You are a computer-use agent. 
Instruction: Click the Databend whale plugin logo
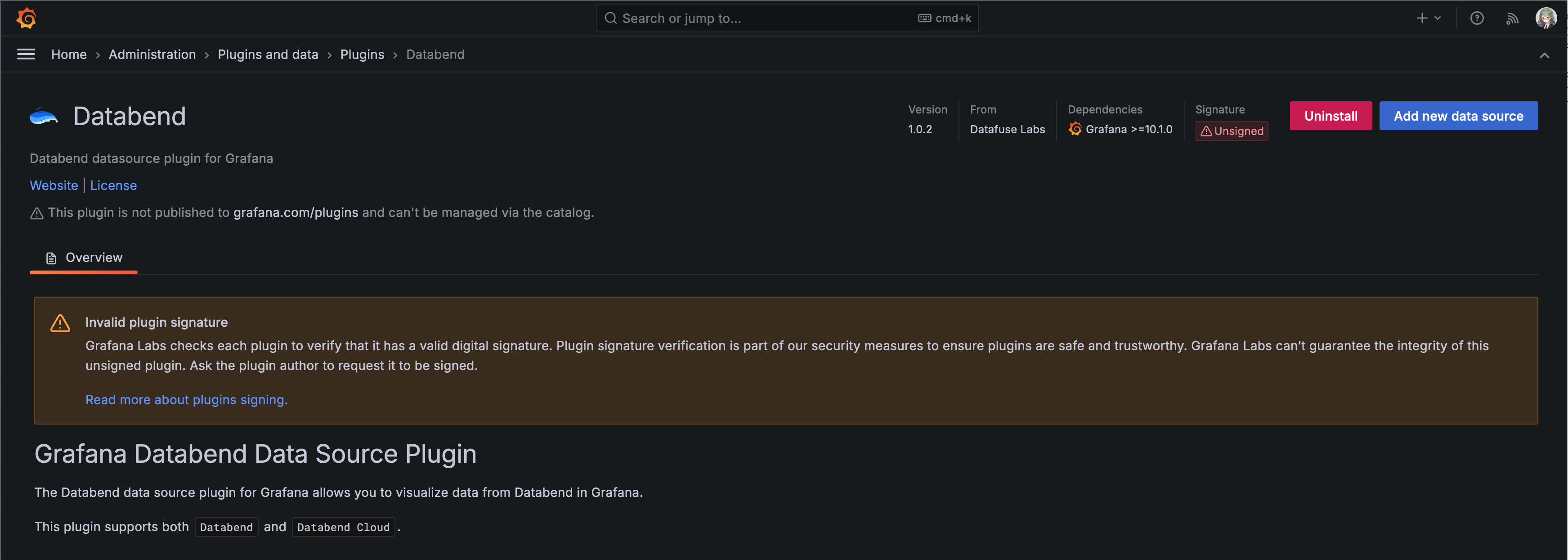click(44, 116)
